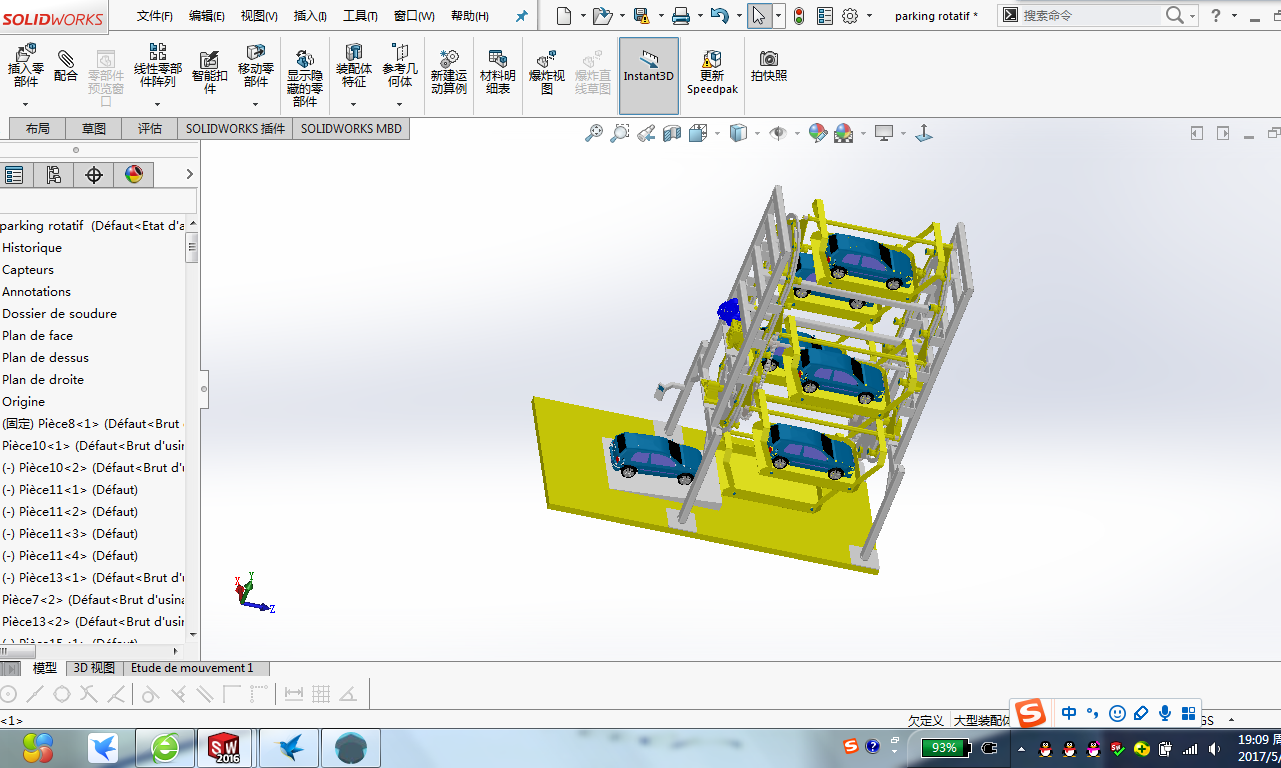This screenshot has width=1281, height=768.
Task: Toggle the hide/show items eye icon
Action: click(x=778, y=133)
